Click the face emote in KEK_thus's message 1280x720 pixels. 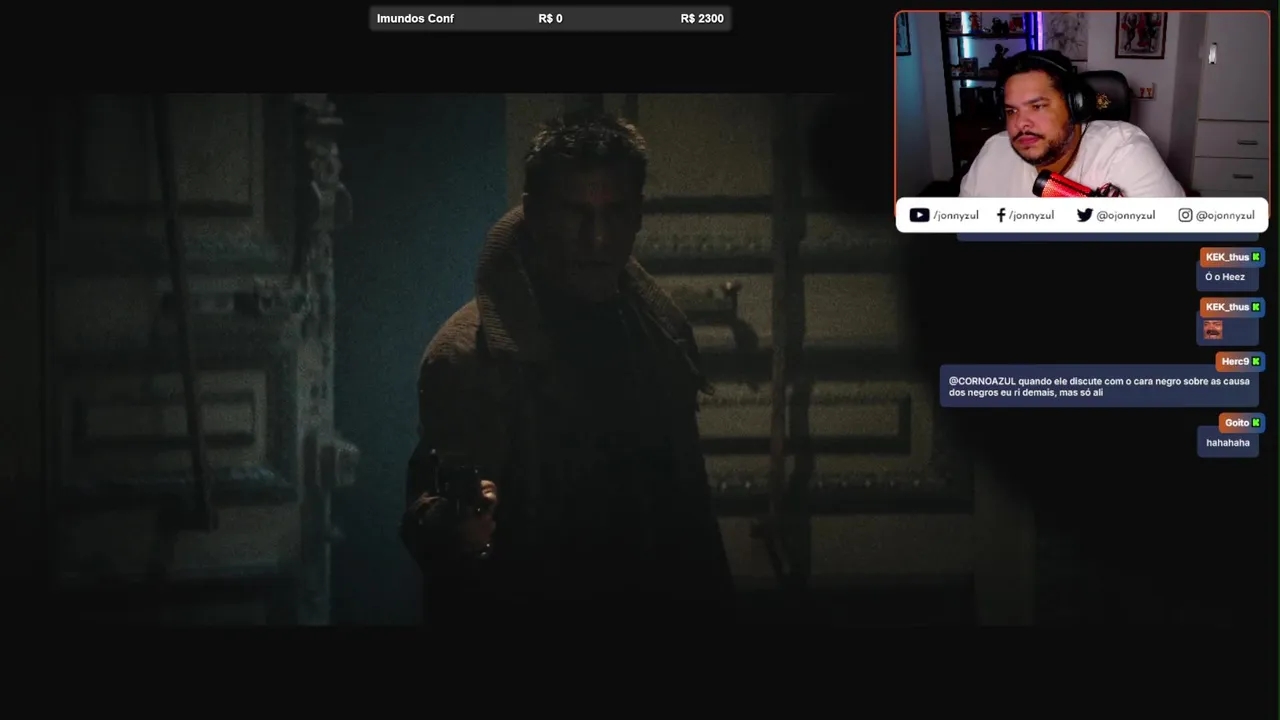point(1213,329)
